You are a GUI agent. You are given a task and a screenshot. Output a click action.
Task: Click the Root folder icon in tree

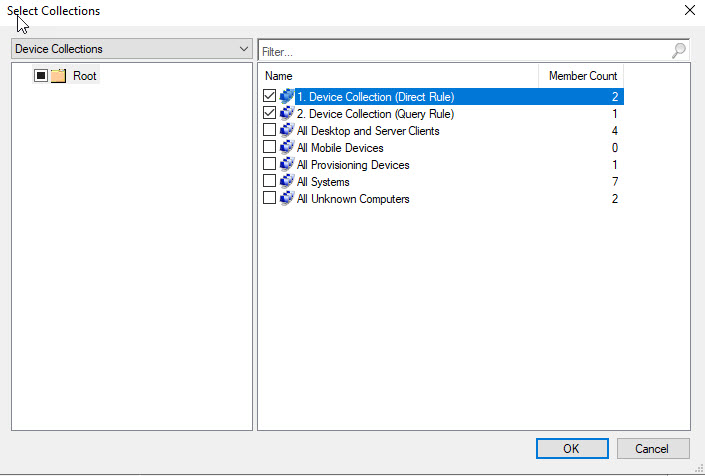click(58, 76)
